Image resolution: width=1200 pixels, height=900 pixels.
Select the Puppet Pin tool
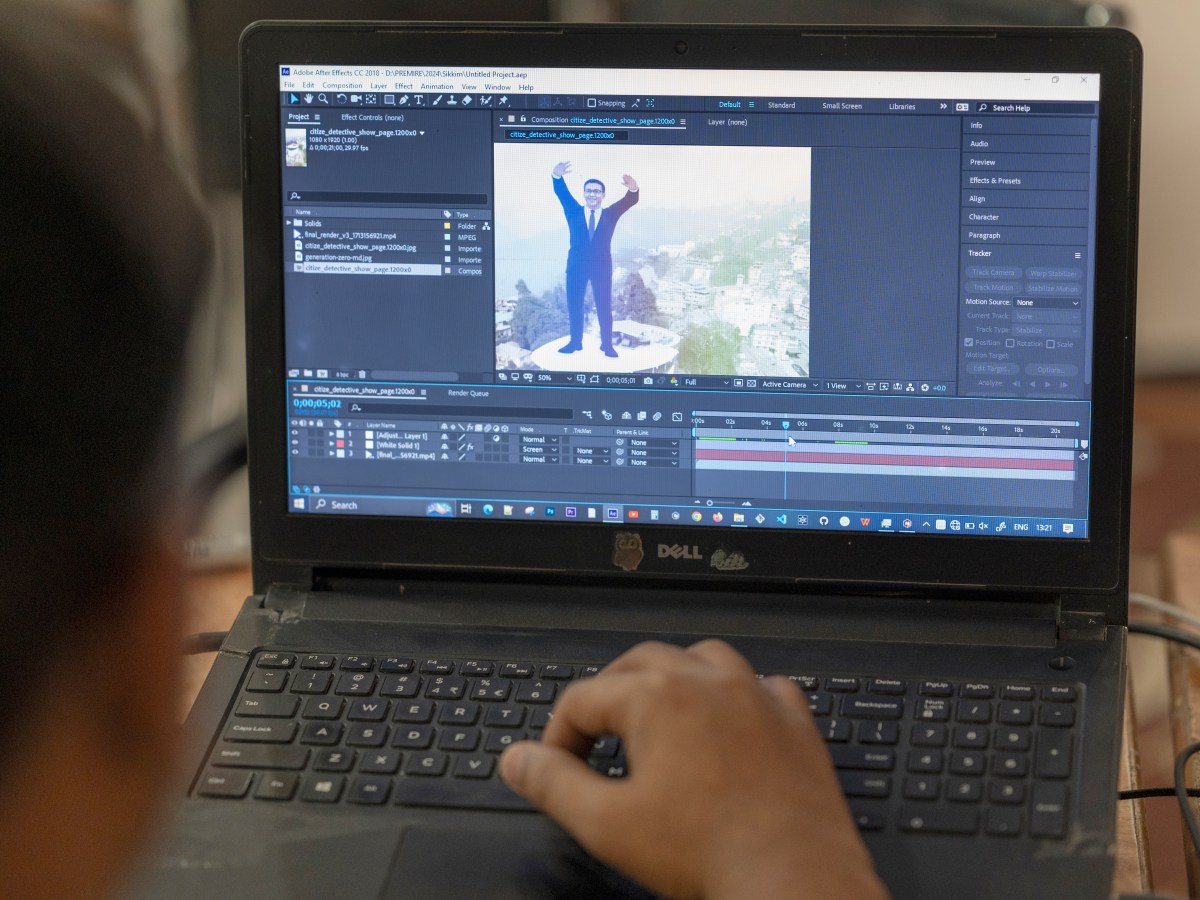503,100
